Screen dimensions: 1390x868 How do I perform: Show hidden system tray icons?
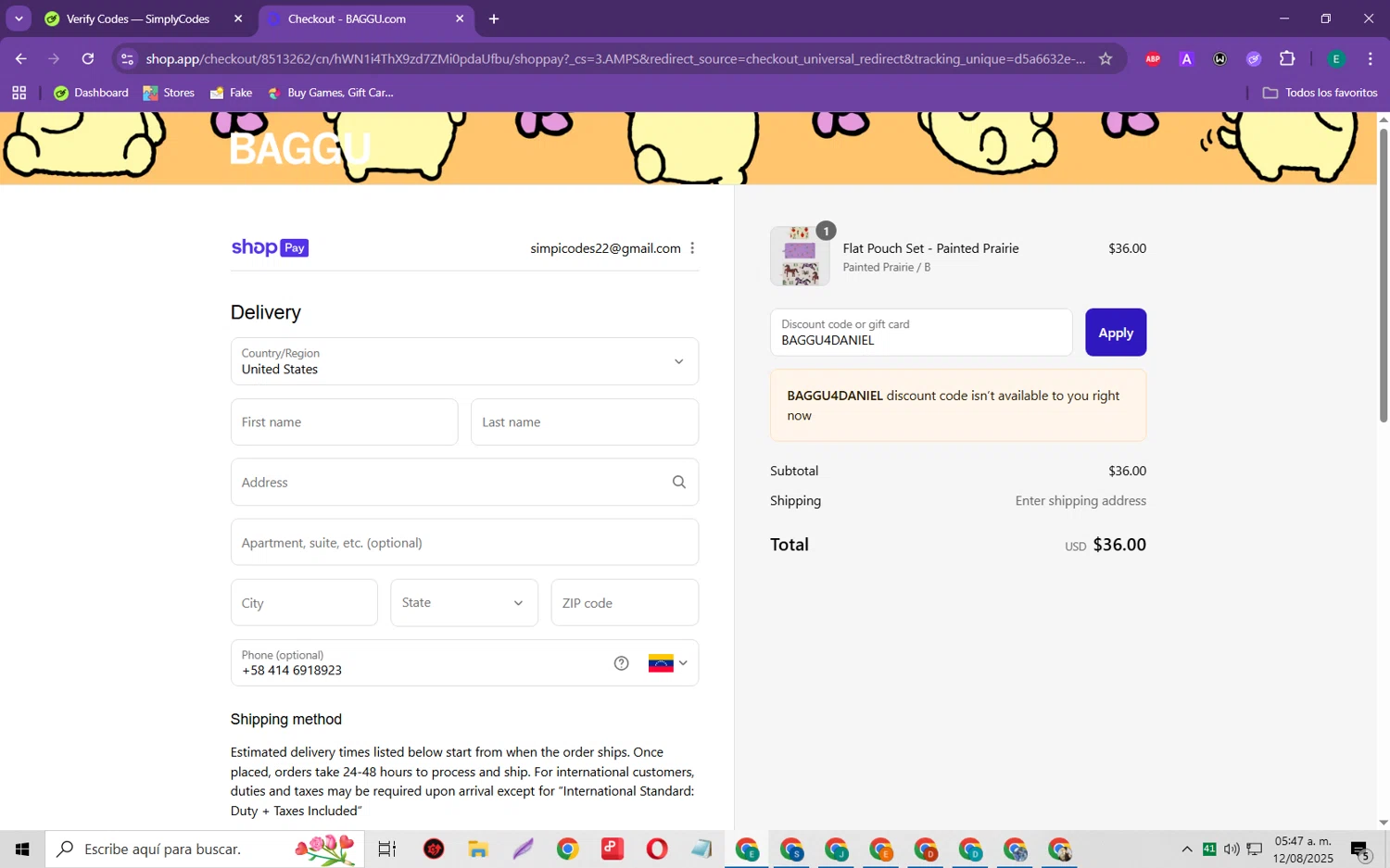pos(1187,849)
